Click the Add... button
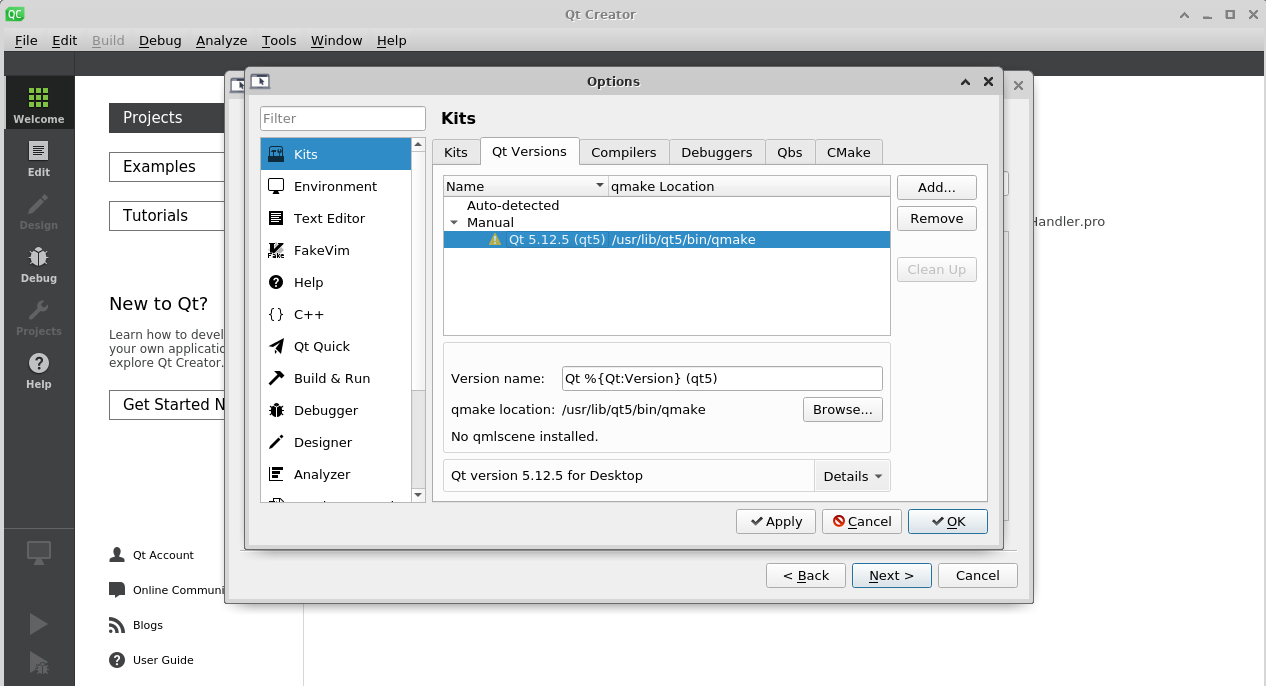 pos(937,187)
